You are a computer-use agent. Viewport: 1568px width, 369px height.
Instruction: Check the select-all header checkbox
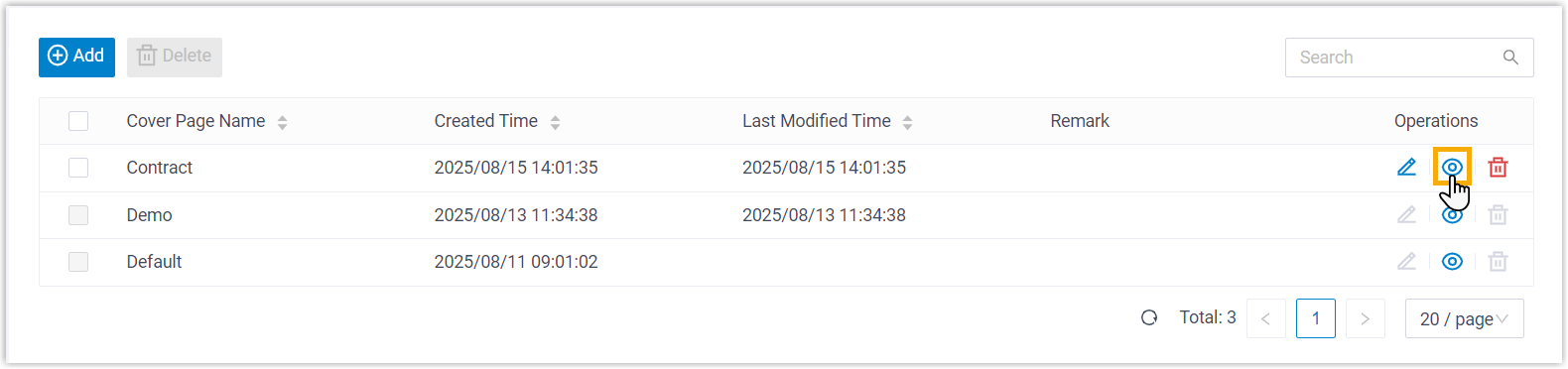point(78,121)
